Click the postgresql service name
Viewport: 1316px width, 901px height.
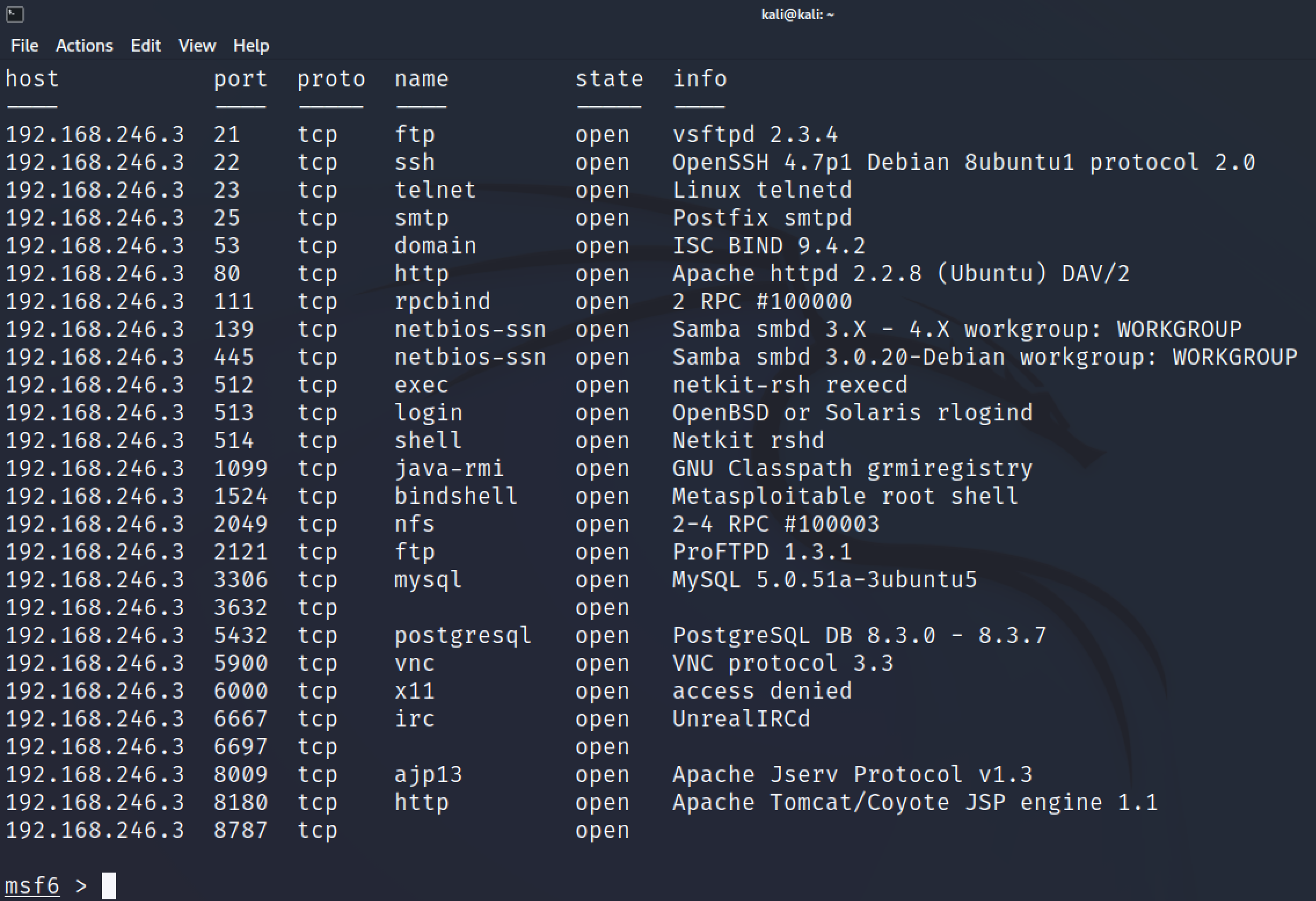pyautogui.click(x=462, y=635)
